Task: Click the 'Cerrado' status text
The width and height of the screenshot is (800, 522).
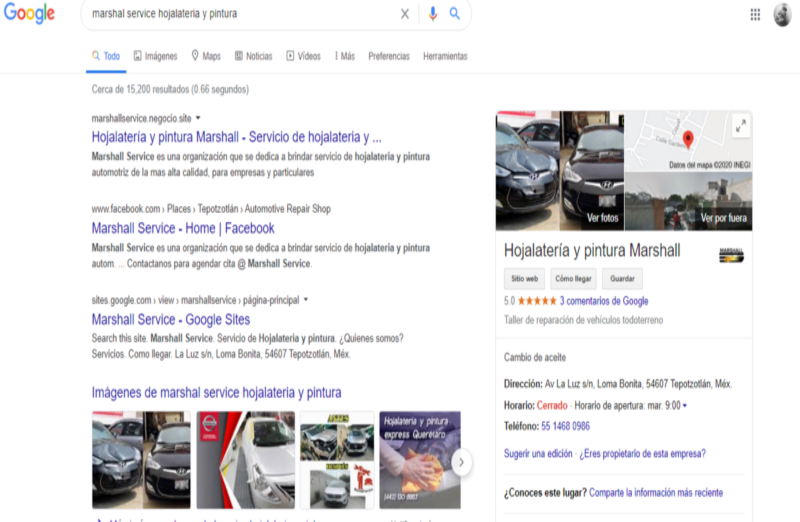Action: [x=552, y=406]
